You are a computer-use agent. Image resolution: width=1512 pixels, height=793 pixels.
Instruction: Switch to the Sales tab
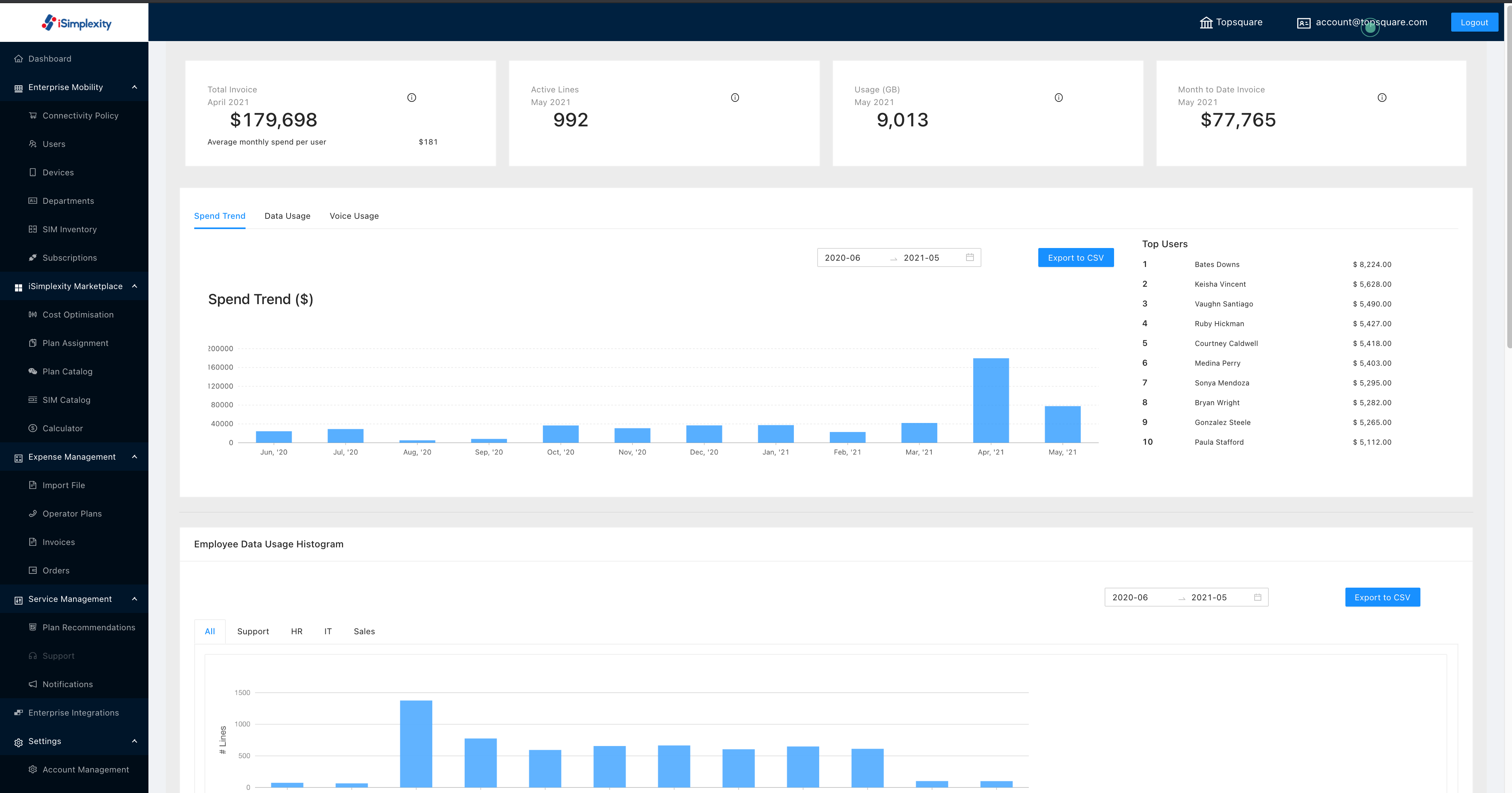pos(364,631)
